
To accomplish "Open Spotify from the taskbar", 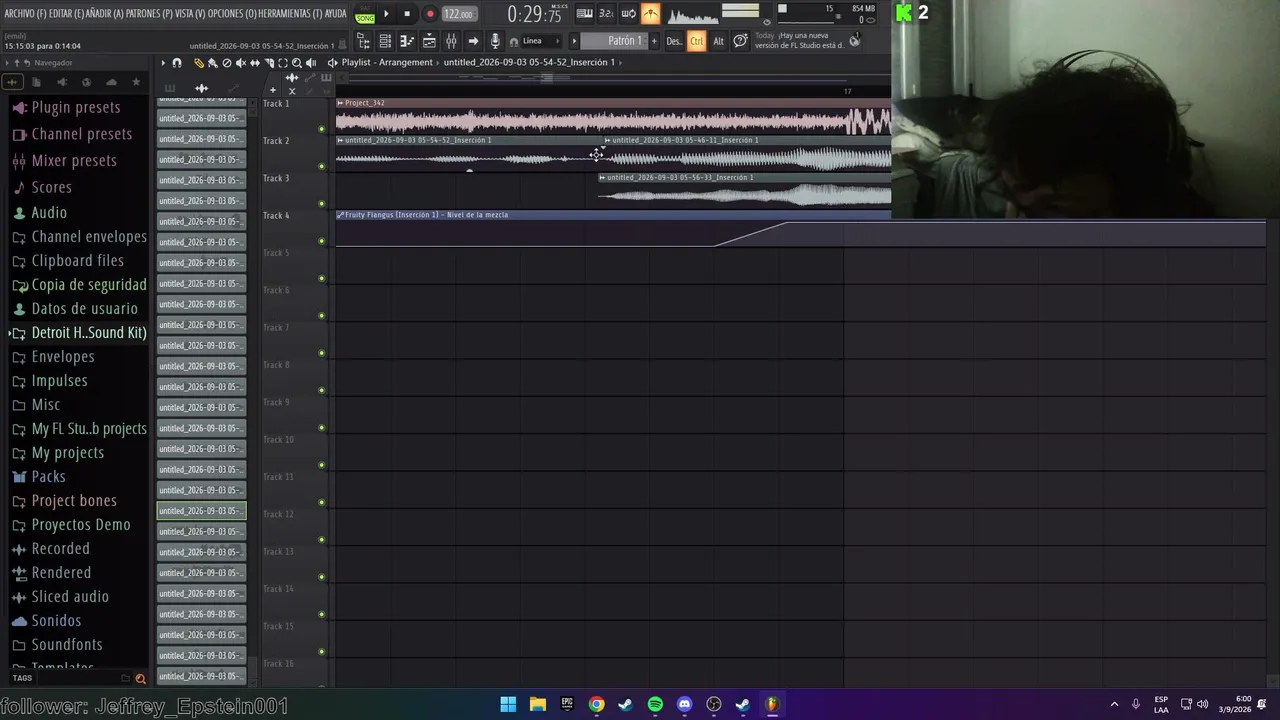I will (655, 704).
